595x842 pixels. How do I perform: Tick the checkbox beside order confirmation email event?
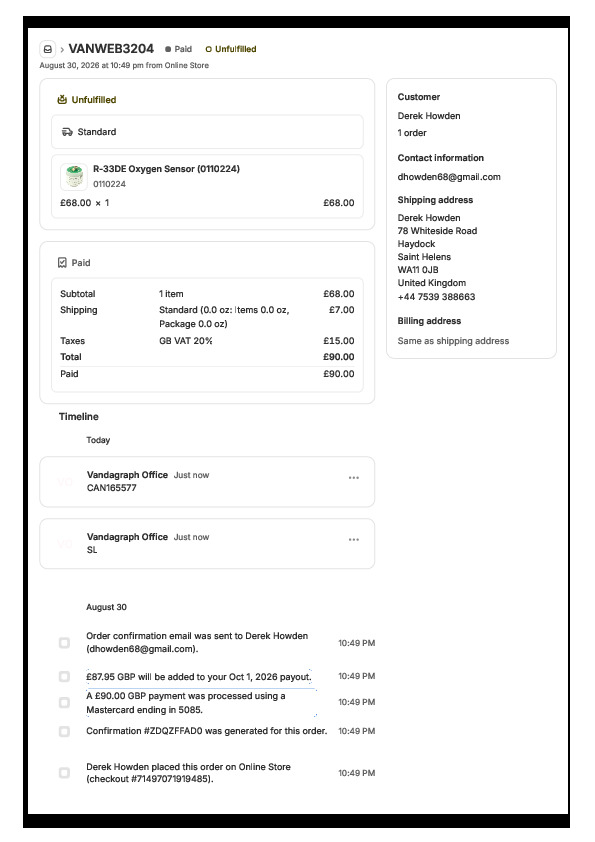[64, 642]
